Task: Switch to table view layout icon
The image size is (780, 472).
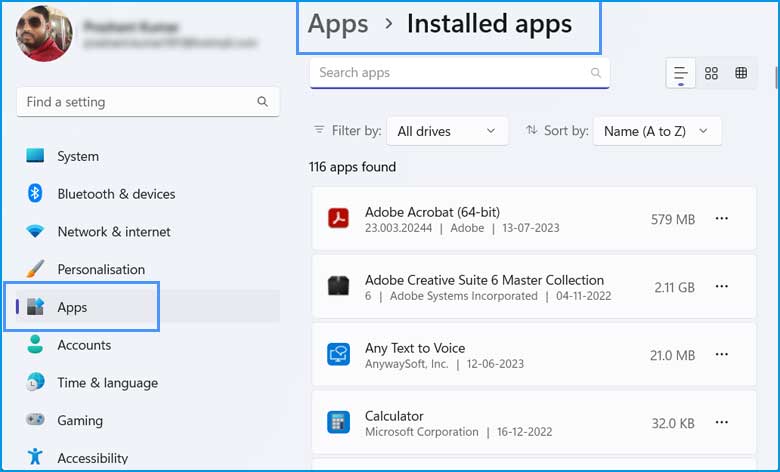Action: pos(741,73)
